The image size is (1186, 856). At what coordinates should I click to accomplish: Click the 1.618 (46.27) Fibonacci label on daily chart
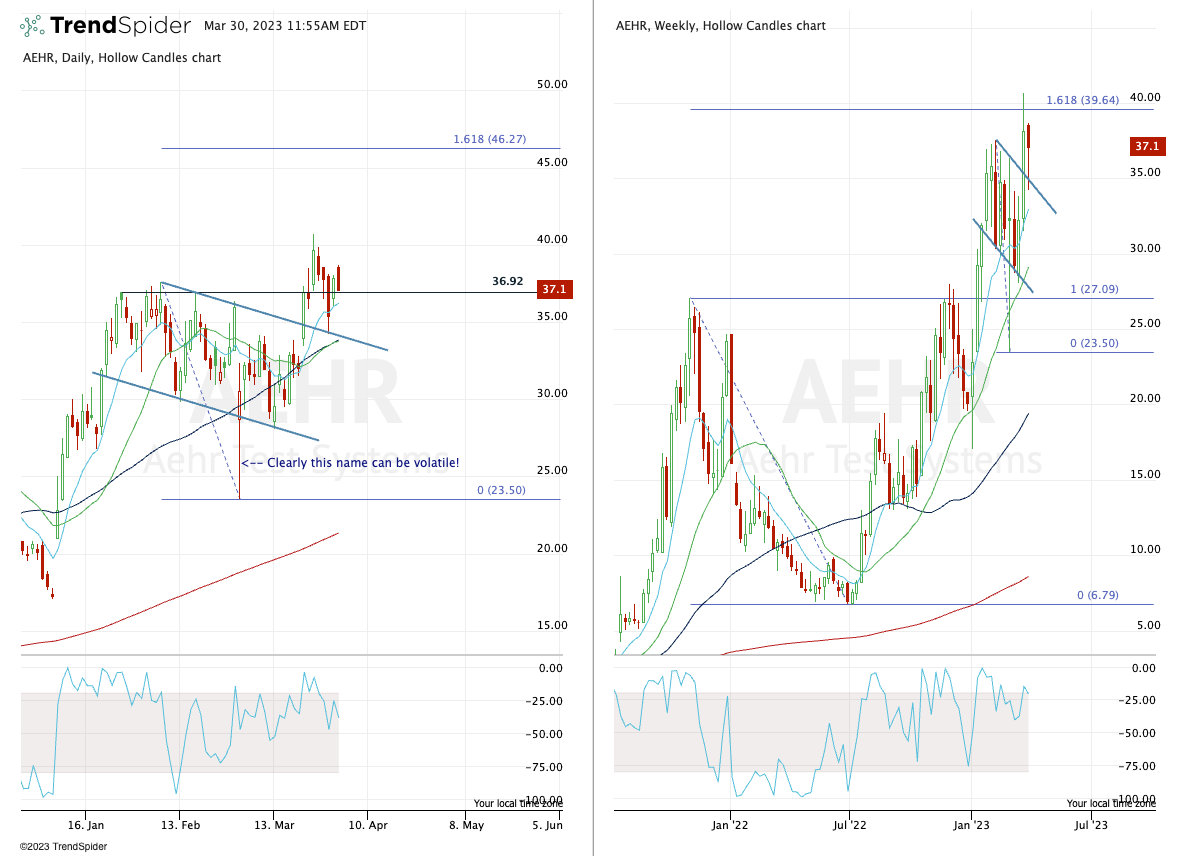tap(489, 139)
